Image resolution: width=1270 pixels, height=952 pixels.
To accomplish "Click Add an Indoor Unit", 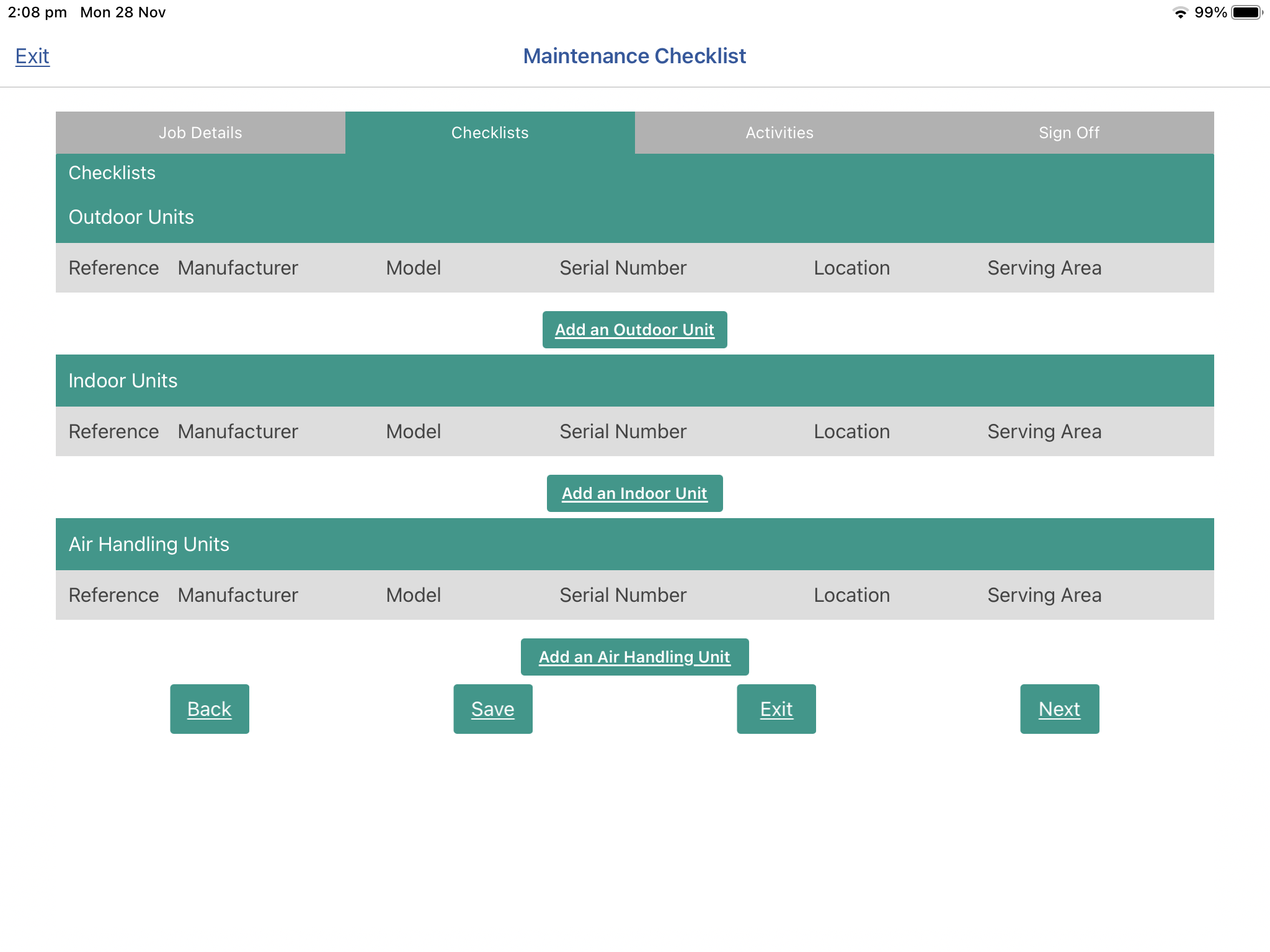I will (634, 493).
